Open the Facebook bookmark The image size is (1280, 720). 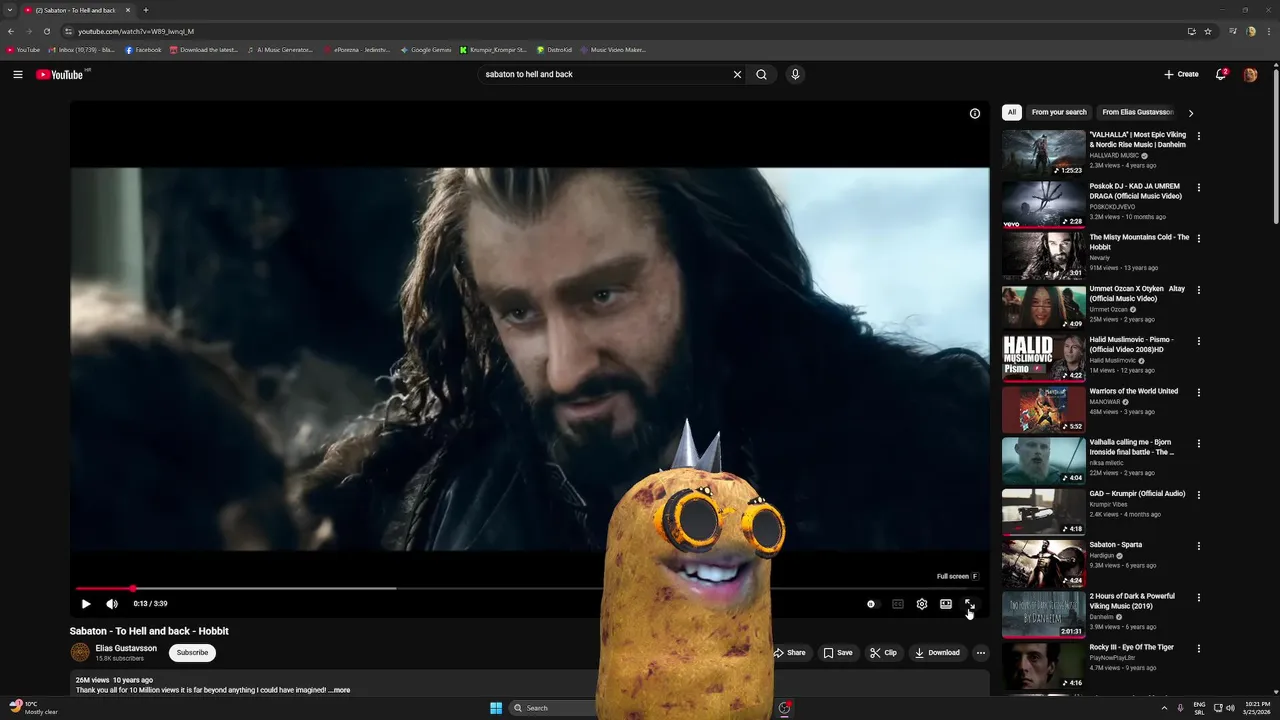[143, 50]
